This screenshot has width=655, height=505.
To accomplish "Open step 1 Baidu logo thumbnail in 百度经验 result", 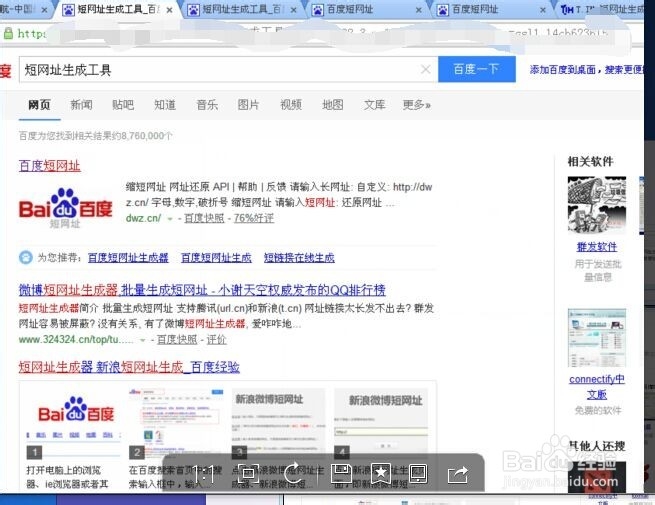I will tap(74, 423).
